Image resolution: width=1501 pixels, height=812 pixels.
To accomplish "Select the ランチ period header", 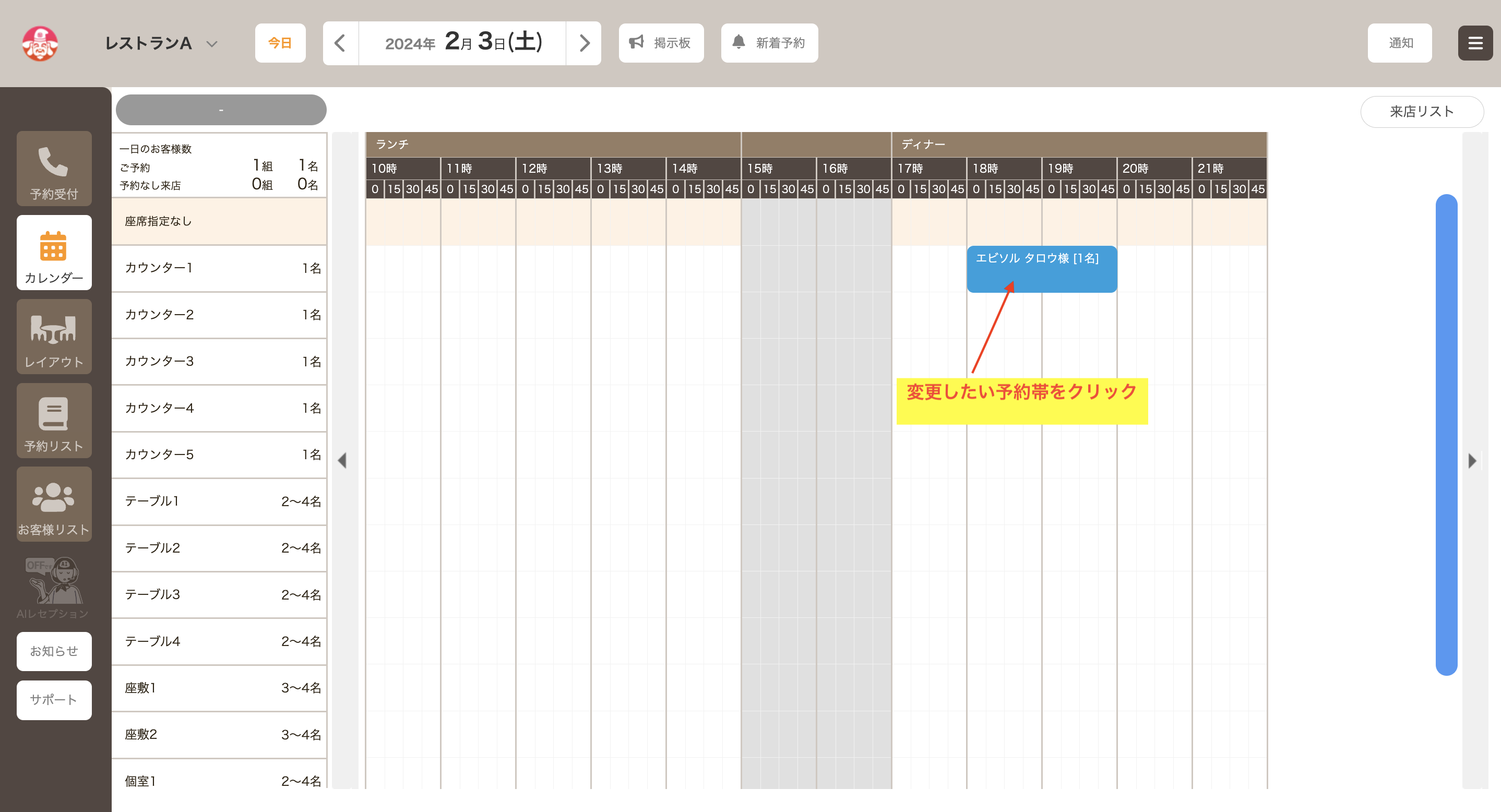I will point(553,145).
